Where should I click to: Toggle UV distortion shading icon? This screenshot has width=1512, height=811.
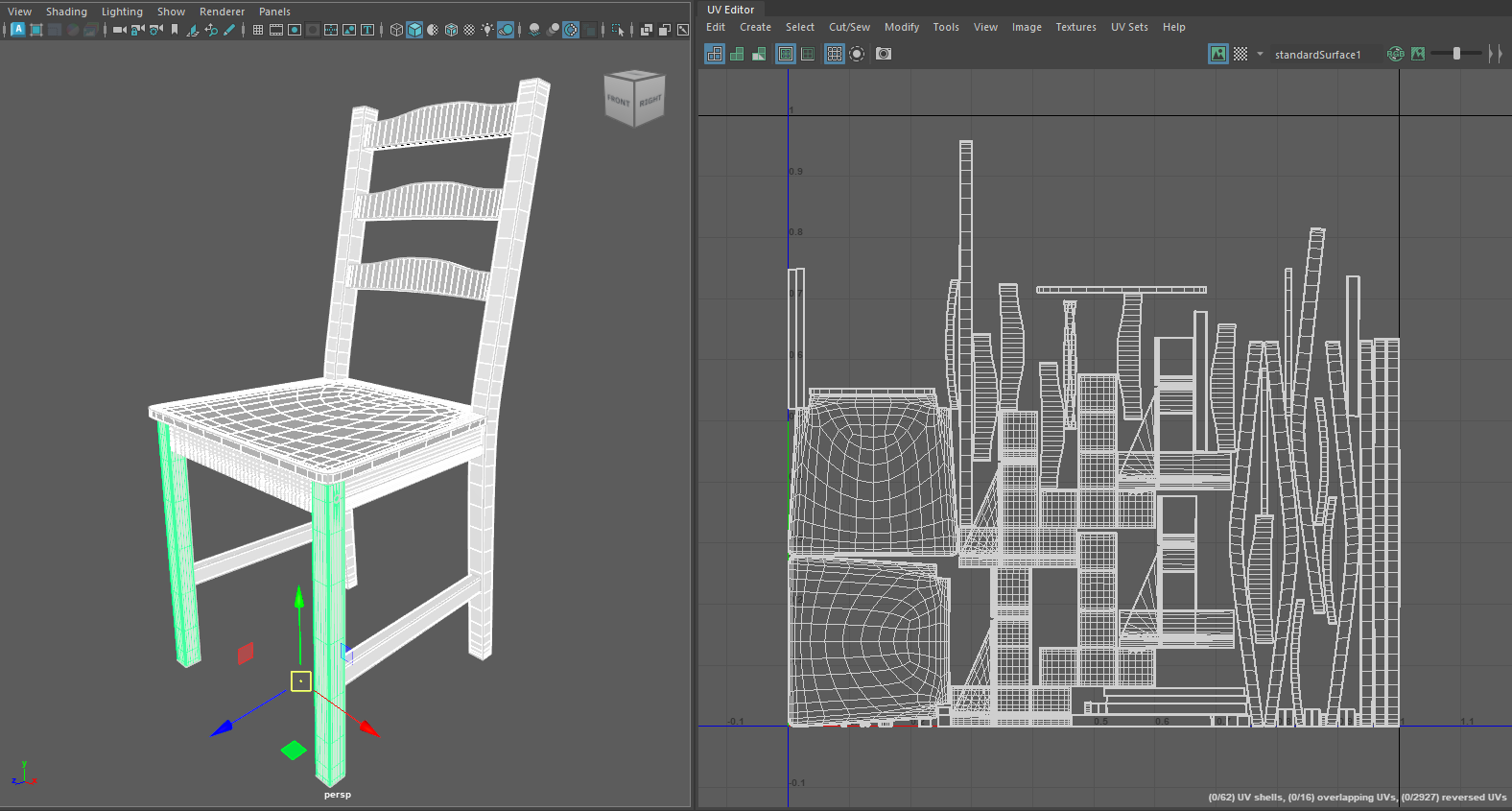(759, 54)
